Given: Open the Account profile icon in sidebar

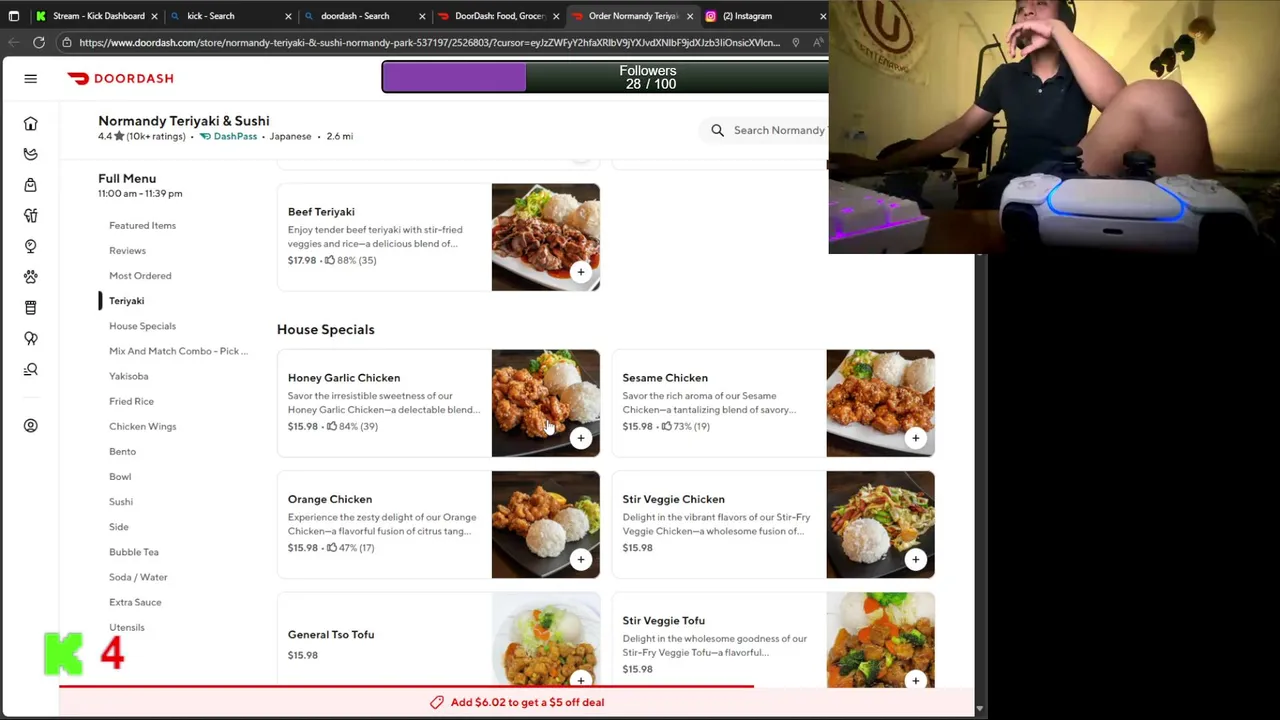Looking at the screenshot, I should click(30, 425).
